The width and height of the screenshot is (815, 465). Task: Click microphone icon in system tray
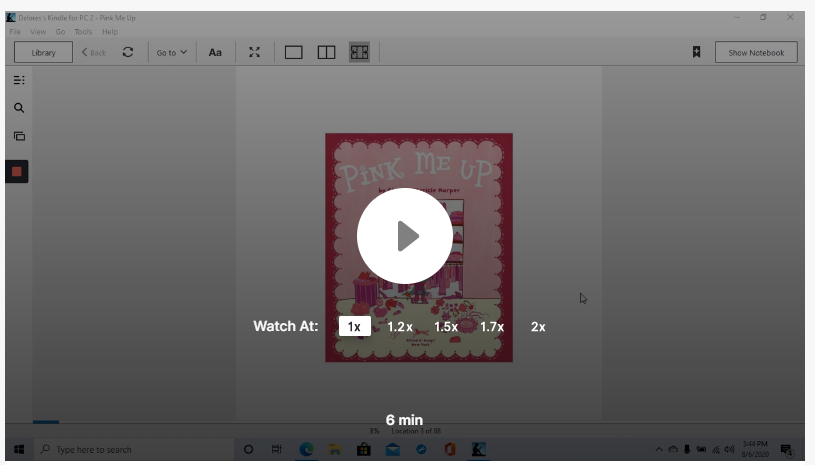click(x=687, y=449)
